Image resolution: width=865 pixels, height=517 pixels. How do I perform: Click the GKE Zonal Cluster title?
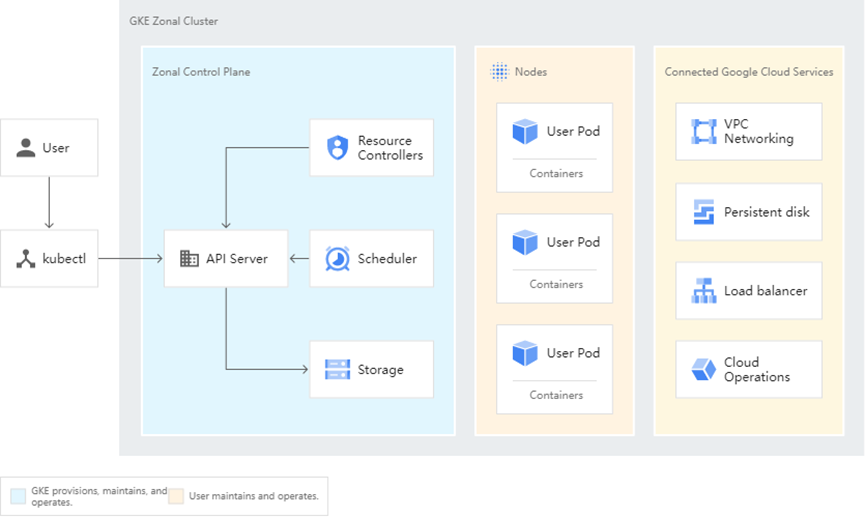coord(173,21)
